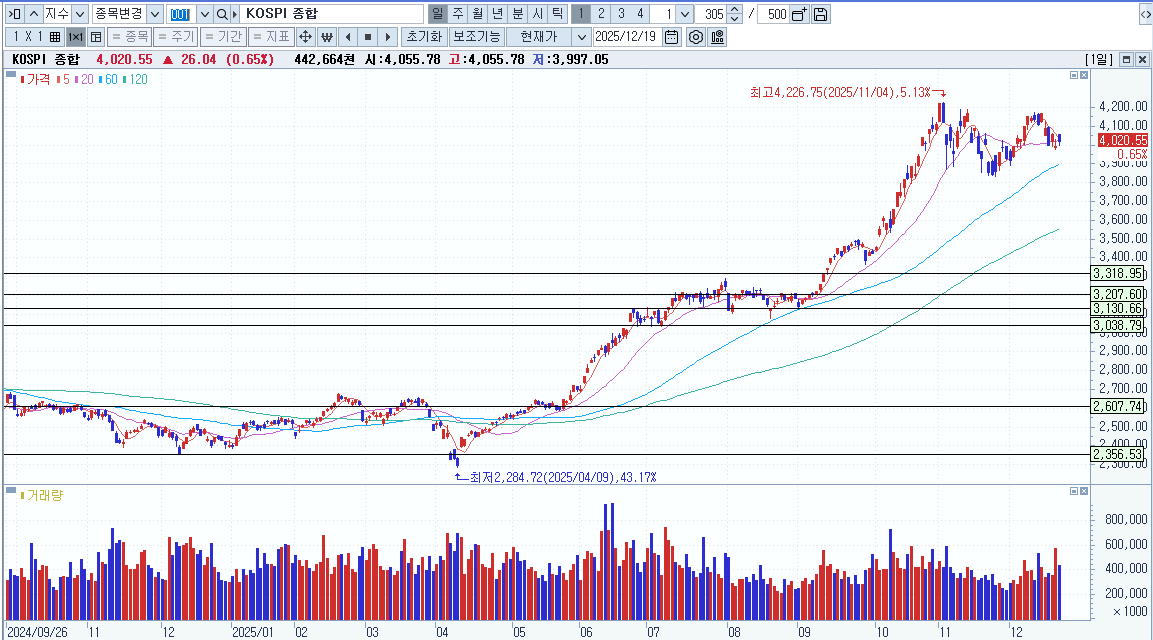Click the 초기화 reset button

(424, 37)
